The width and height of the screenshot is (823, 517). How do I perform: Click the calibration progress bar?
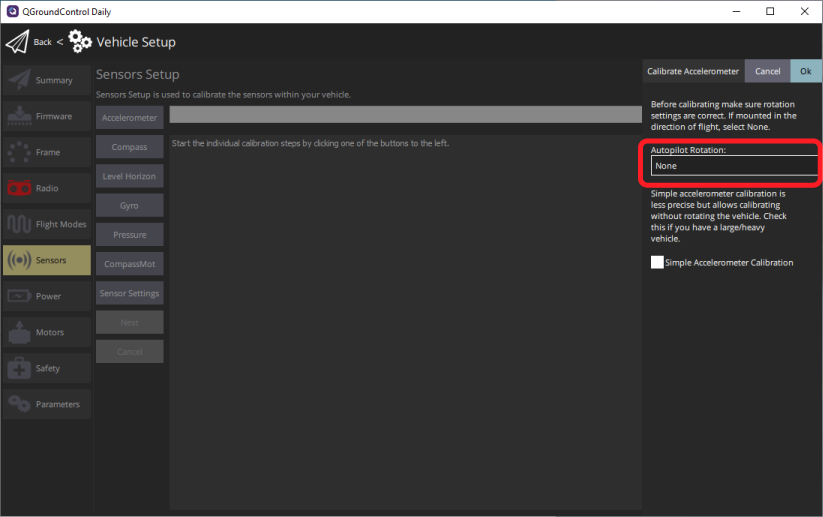pos(405,114)
